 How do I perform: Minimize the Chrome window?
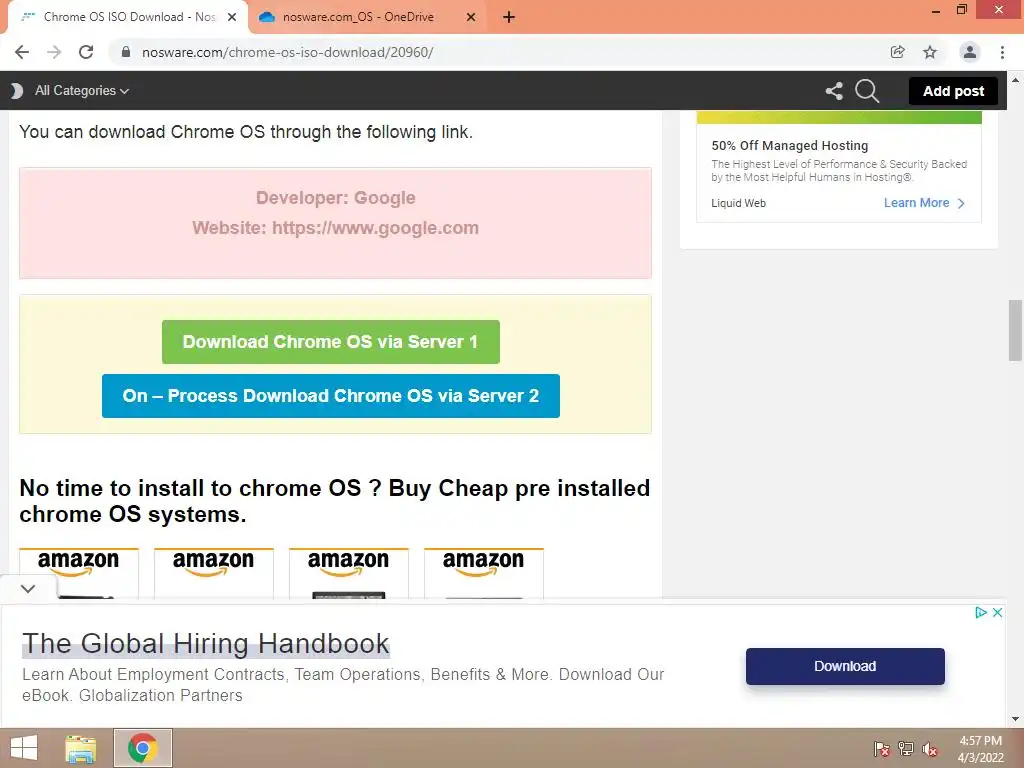[936, 10]
